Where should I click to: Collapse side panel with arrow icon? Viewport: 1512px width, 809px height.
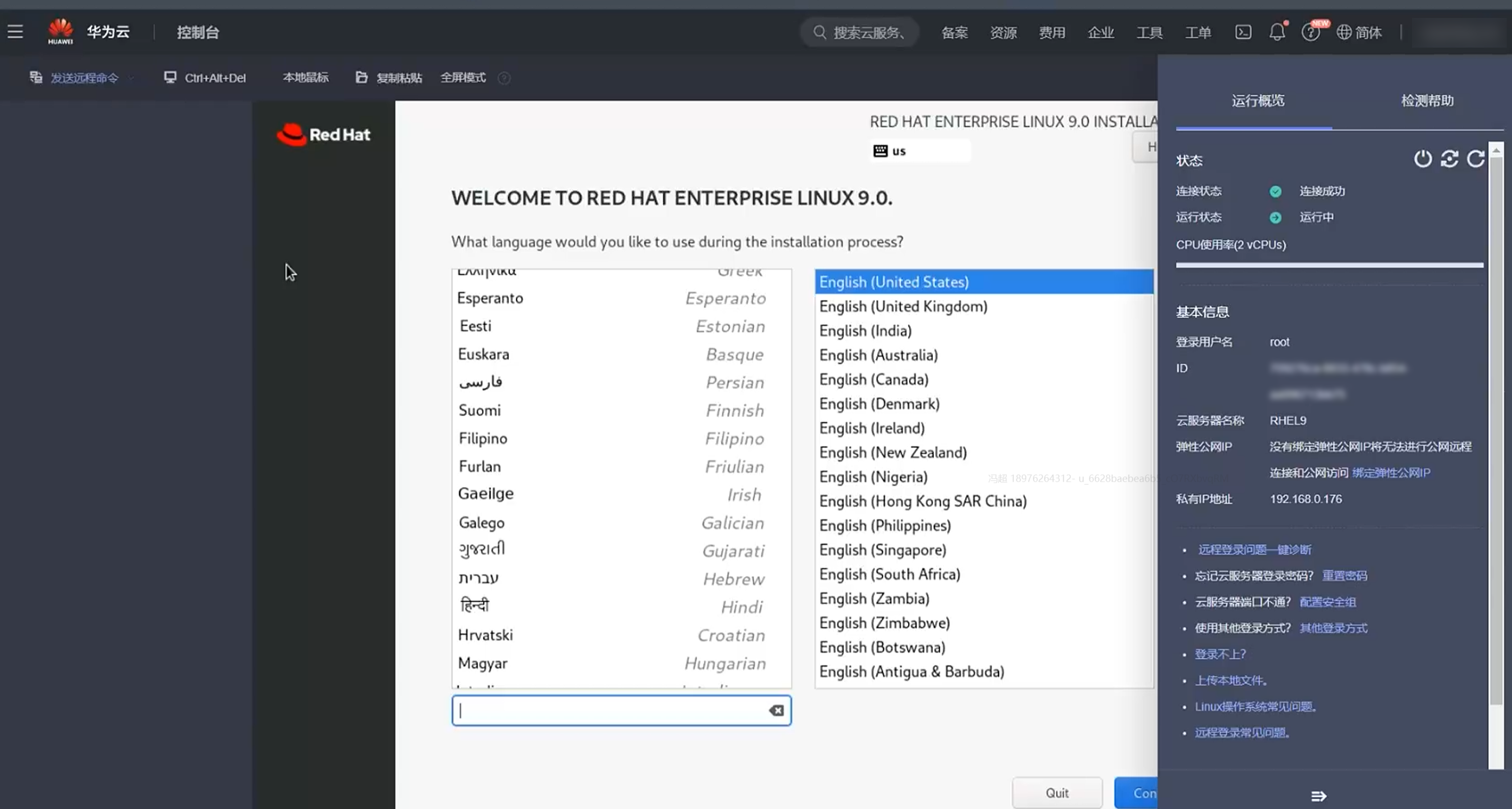click(1318, 796)
